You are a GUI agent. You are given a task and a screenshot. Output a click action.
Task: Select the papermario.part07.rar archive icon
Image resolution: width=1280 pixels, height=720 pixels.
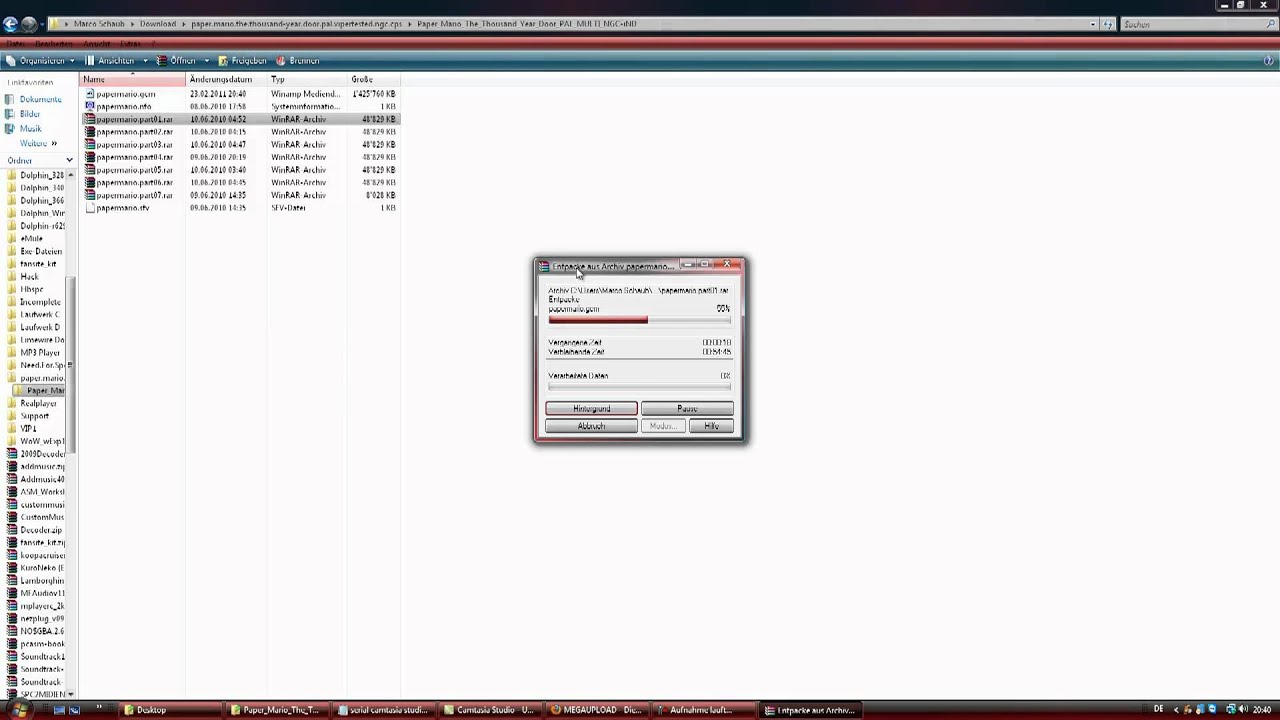tap(90, 195)
